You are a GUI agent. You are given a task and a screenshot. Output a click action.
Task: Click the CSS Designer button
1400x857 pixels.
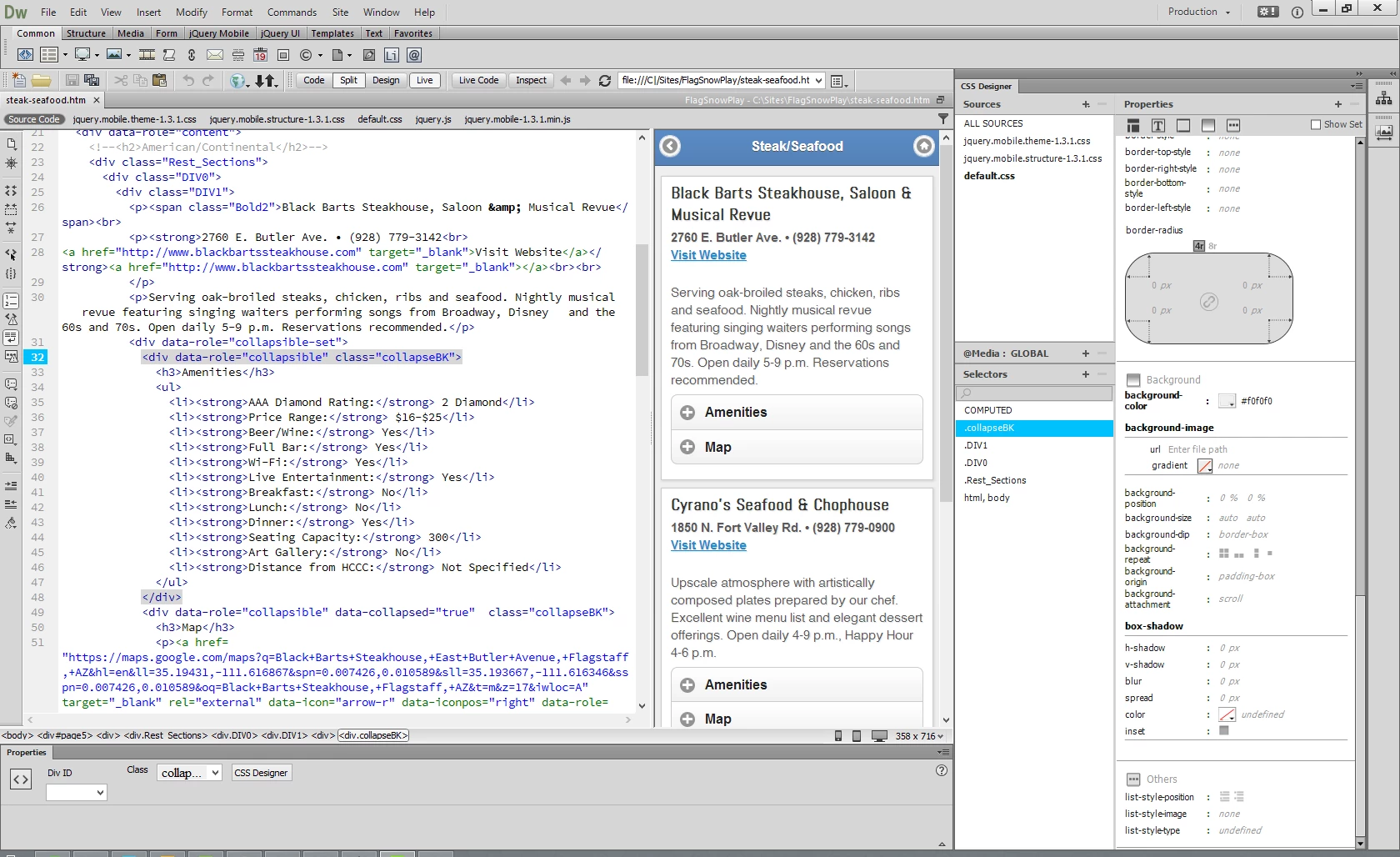tap(261, 773)
